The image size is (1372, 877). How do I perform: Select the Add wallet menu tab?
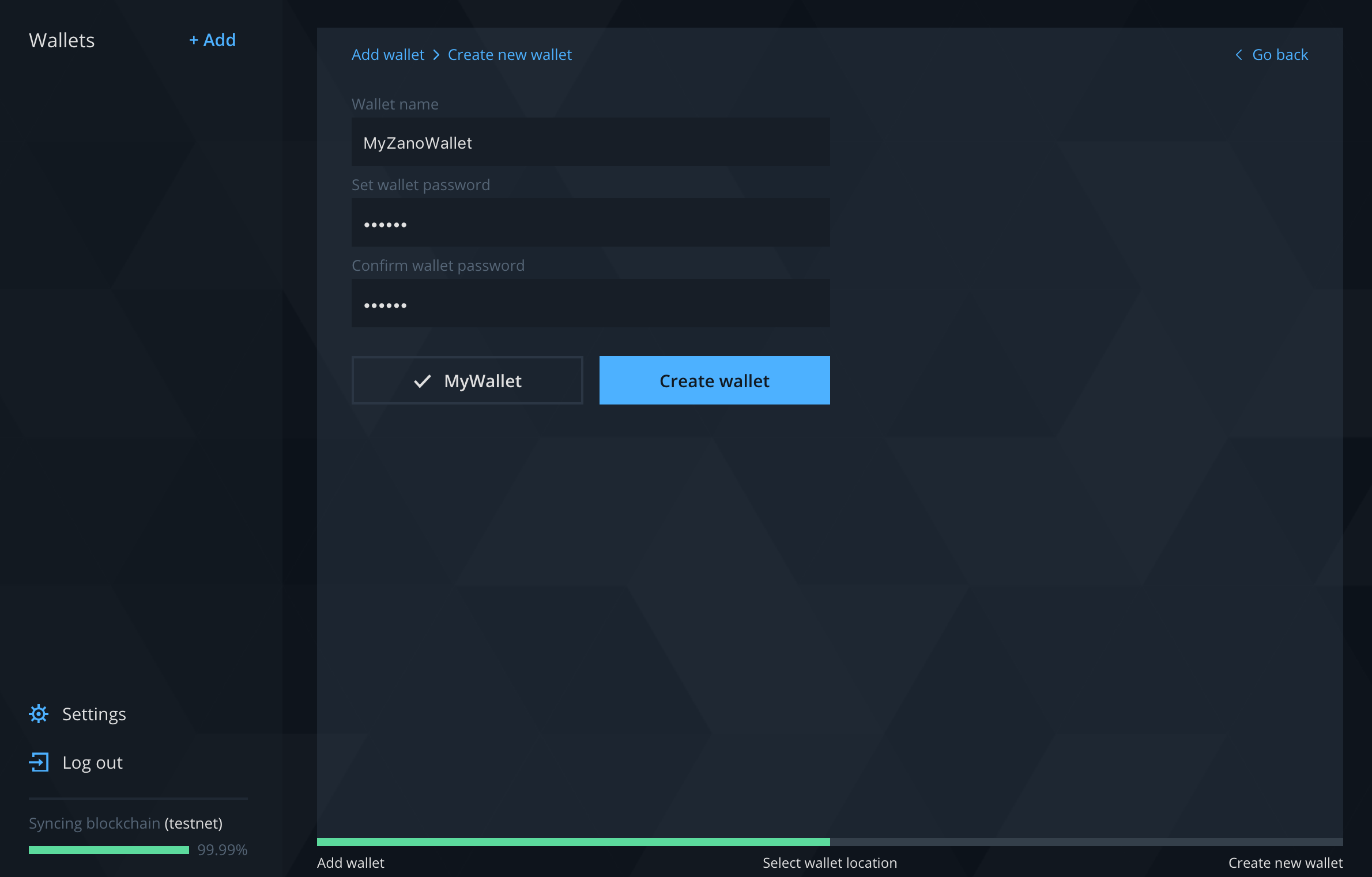point(352,861)
